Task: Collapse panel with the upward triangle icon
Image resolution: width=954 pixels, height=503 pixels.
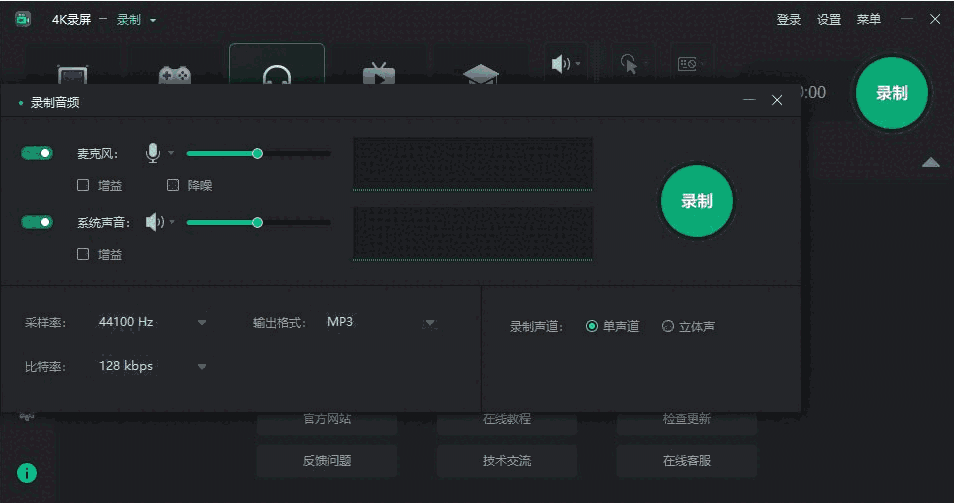Action: tap(930, 162)
